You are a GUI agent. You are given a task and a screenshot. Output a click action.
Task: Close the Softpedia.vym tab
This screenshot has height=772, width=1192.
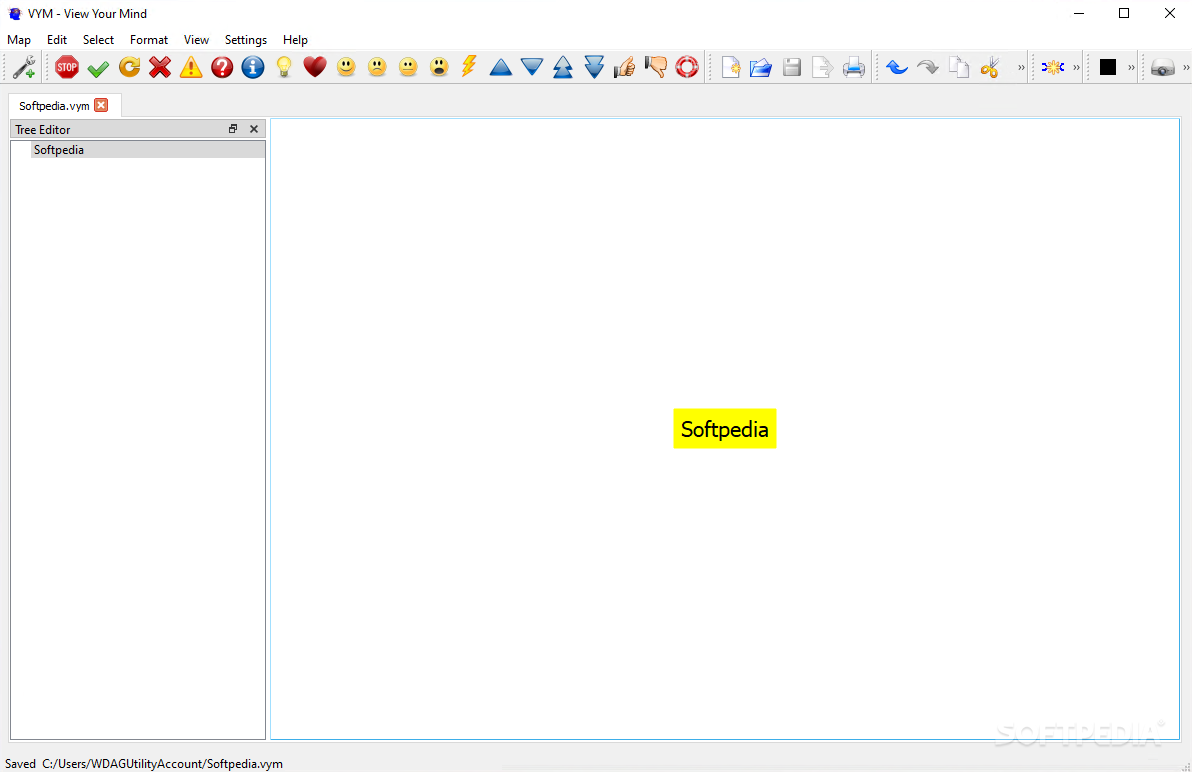(x=101, y=105)
